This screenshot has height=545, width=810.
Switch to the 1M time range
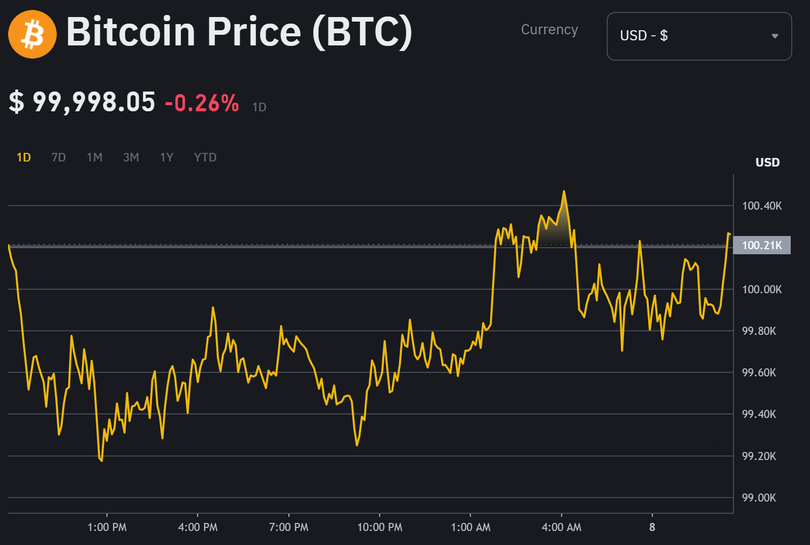pyautogui.click(x=94, y=157)
